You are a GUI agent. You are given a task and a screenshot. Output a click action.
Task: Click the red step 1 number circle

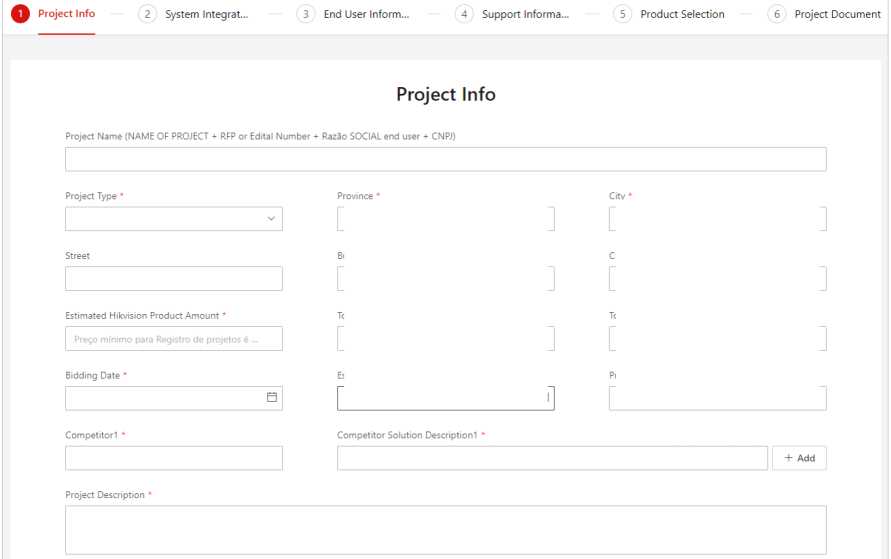pos(20,14)
